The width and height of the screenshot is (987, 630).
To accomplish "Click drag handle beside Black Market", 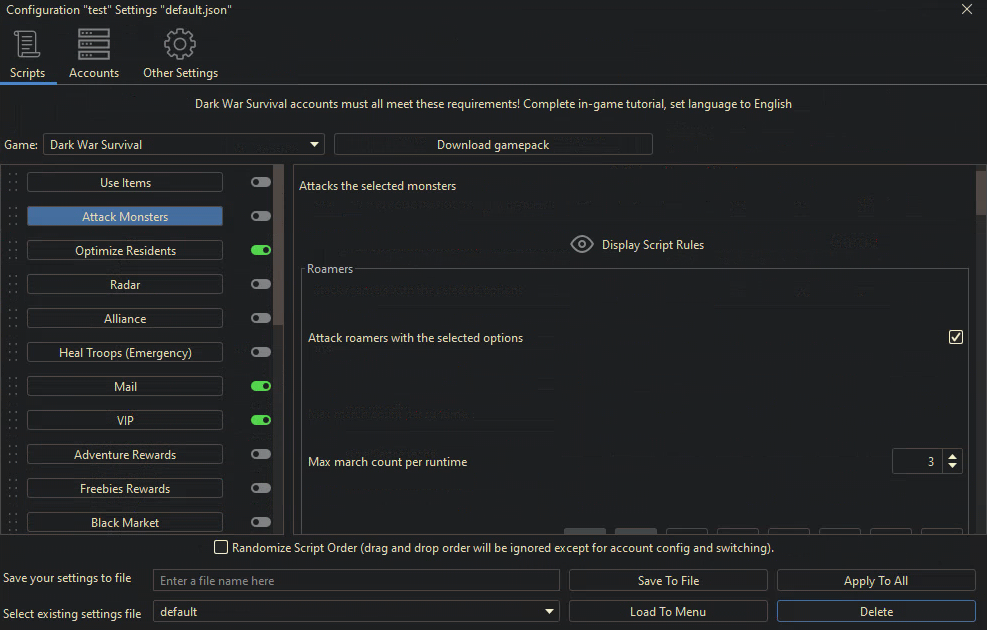I will point(13,523).
